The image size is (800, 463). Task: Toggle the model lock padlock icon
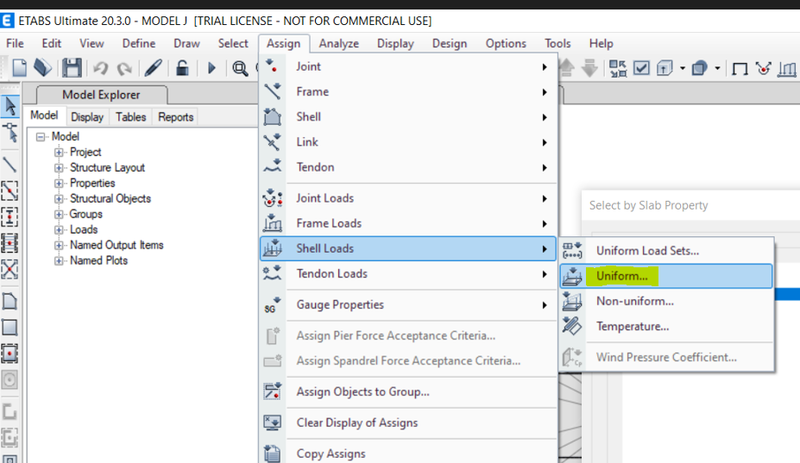(x=182, y=67)
